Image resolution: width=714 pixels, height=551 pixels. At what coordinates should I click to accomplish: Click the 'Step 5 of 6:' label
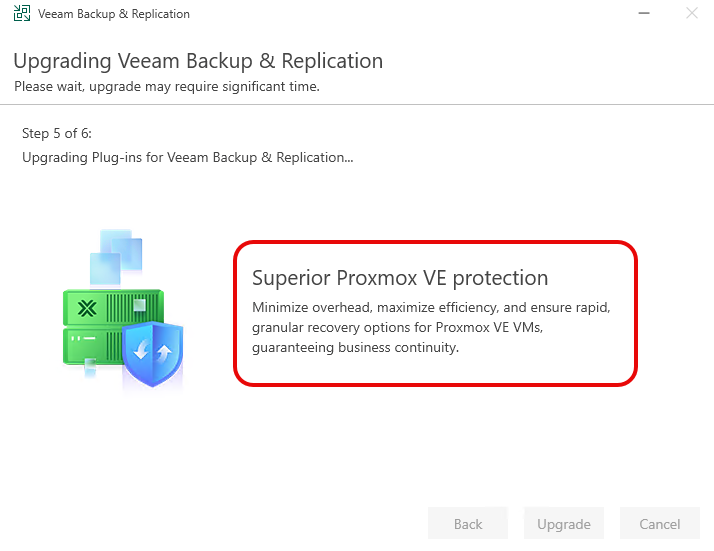pyautogui.click(x=57, y=133)
